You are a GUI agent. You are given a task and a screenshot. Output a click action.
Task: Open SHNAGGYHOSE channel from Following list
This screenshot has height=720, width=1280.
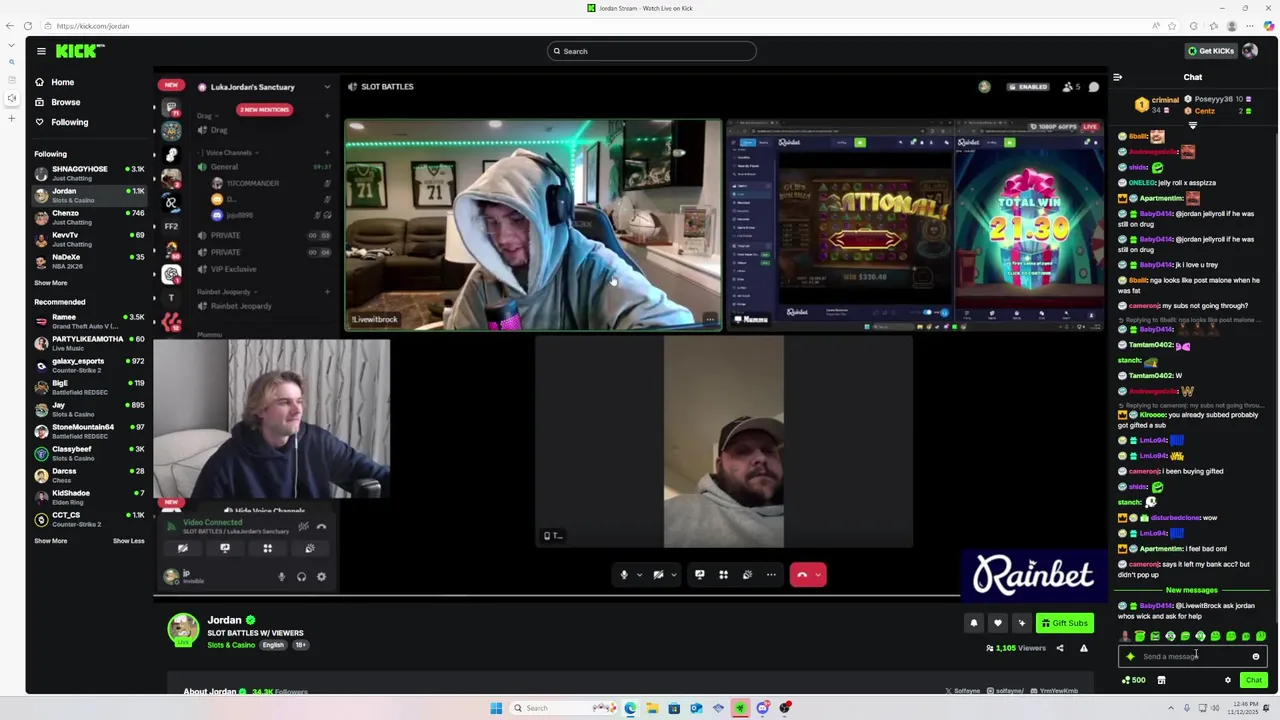pos(89,173)
